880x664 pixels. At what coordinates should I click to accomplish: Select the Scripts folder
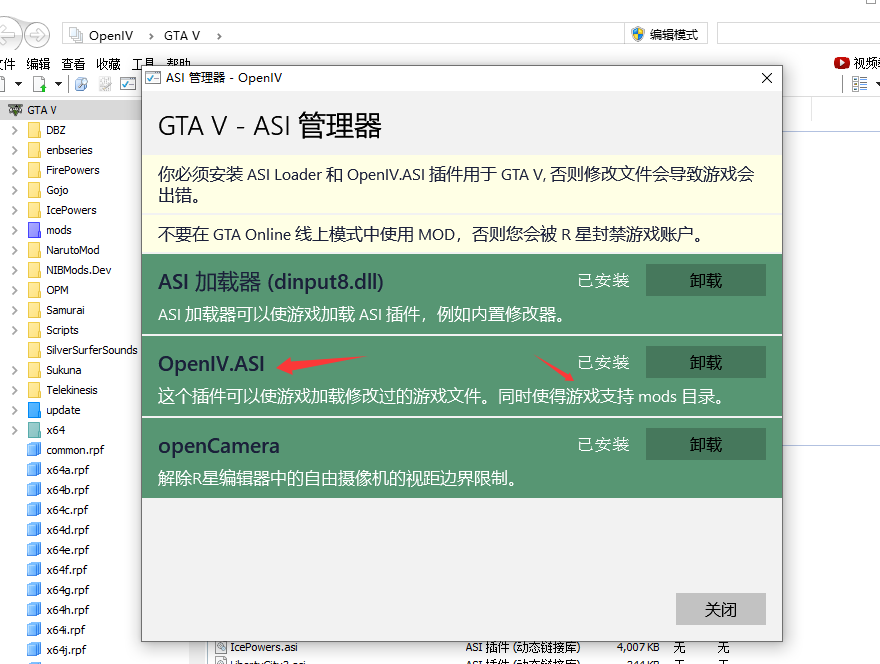(x=62, y=330)
